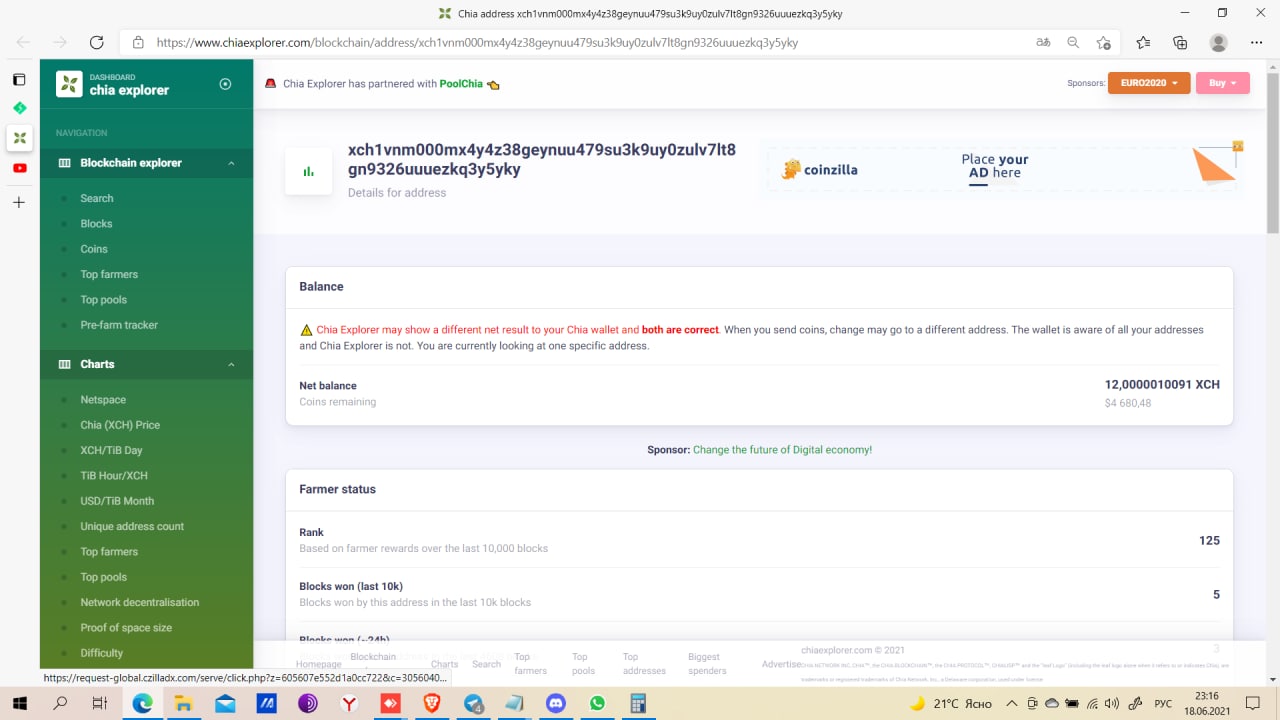Open Calculator from the taskbar
The height and width of the screenshot is (720, 1280).
click(x=638, y=703)
